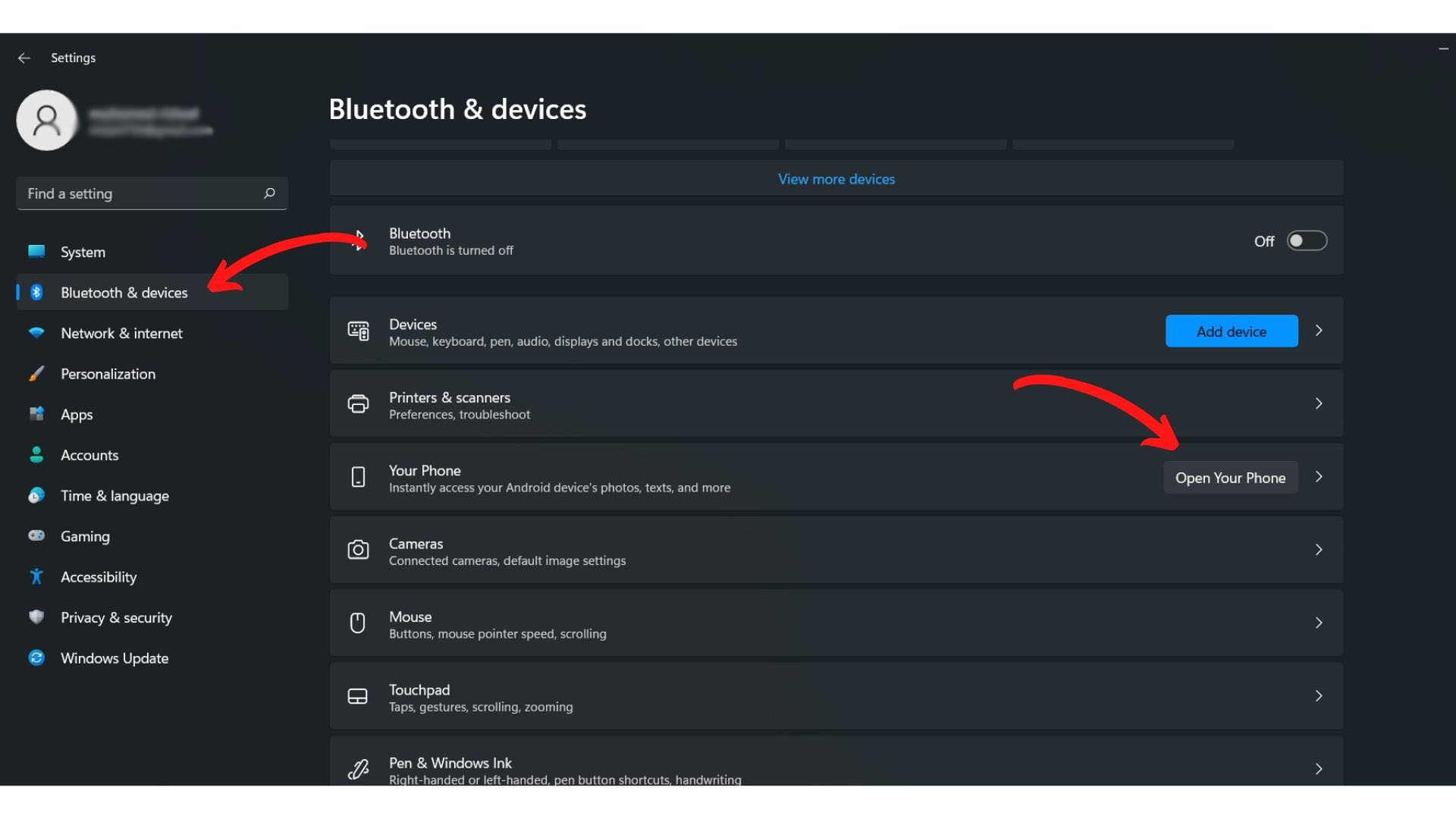The height and width of the screenshot is (819, 1456).
Task: Click the Cameras camera icon
Action: tap(358, 550)
